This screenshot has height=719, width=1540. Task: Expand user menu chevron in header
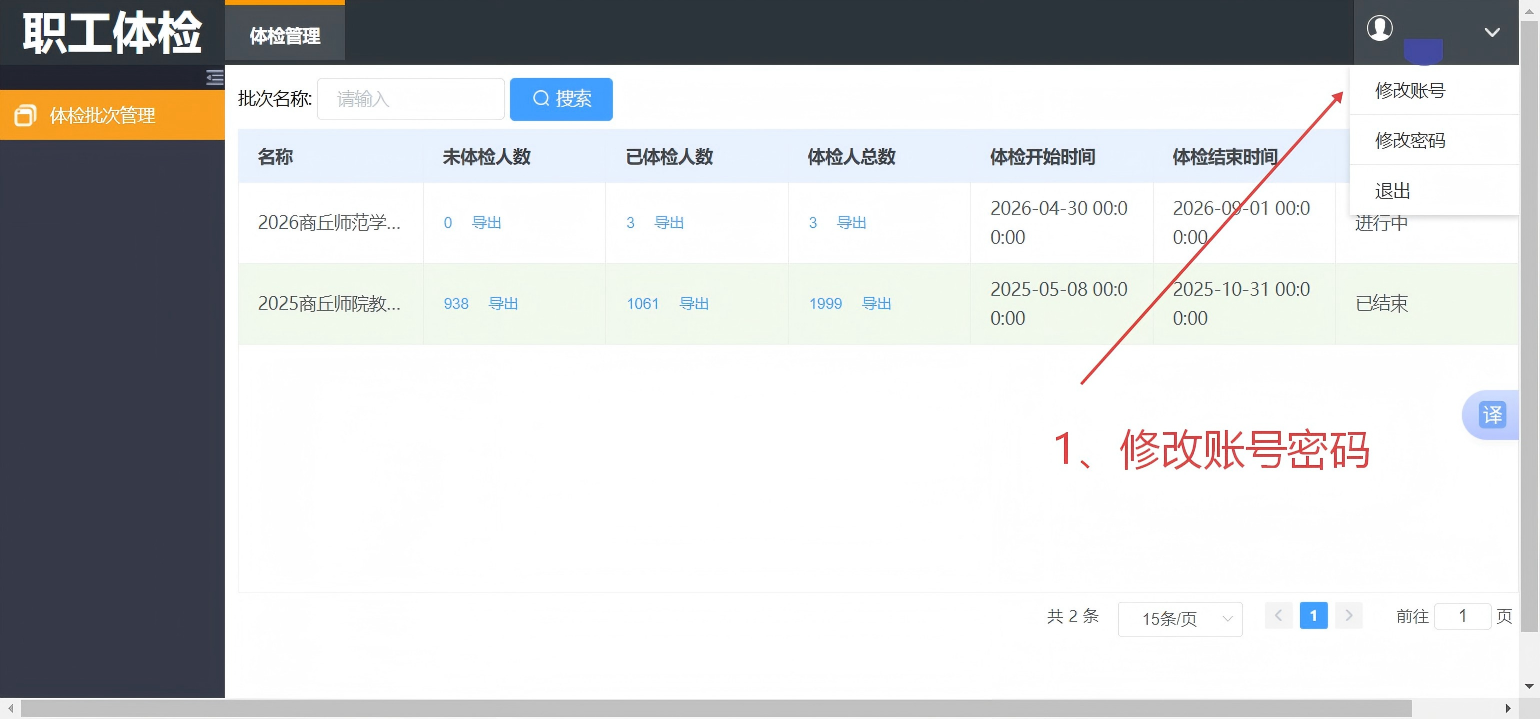[1492, 32]
